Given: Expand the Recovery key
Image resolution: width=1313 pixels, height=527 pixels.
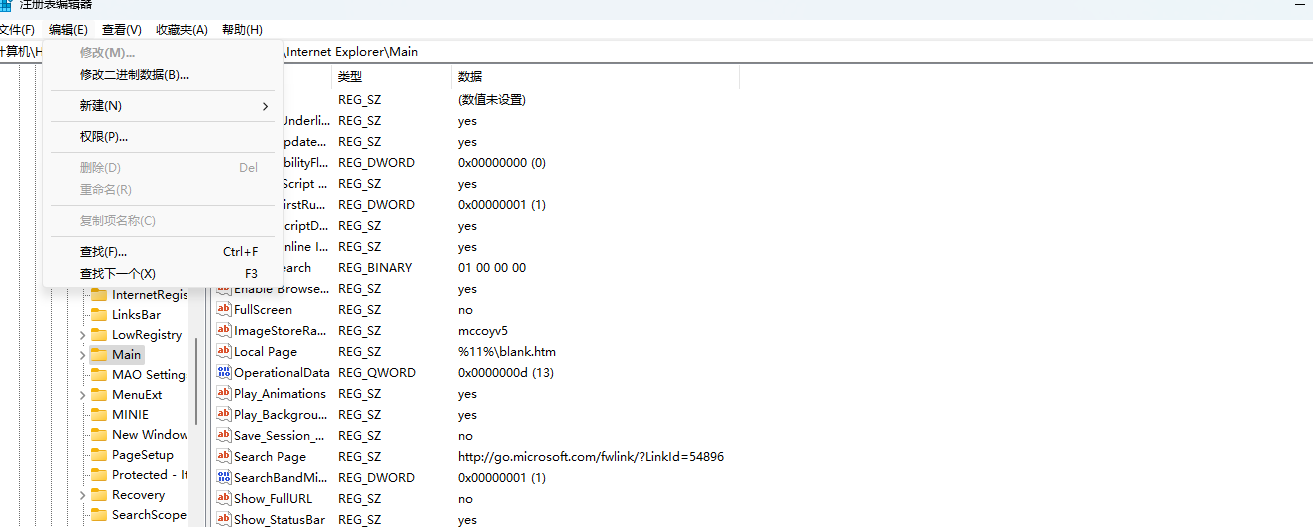Looking at the screenshot, I should click(x=82, y=495).
